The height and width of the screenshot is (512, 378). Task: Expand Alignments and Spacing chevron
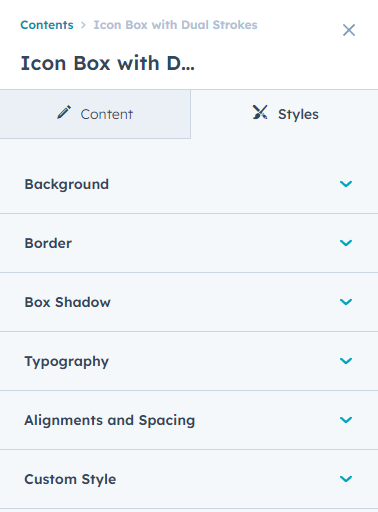tap(346, 420)
